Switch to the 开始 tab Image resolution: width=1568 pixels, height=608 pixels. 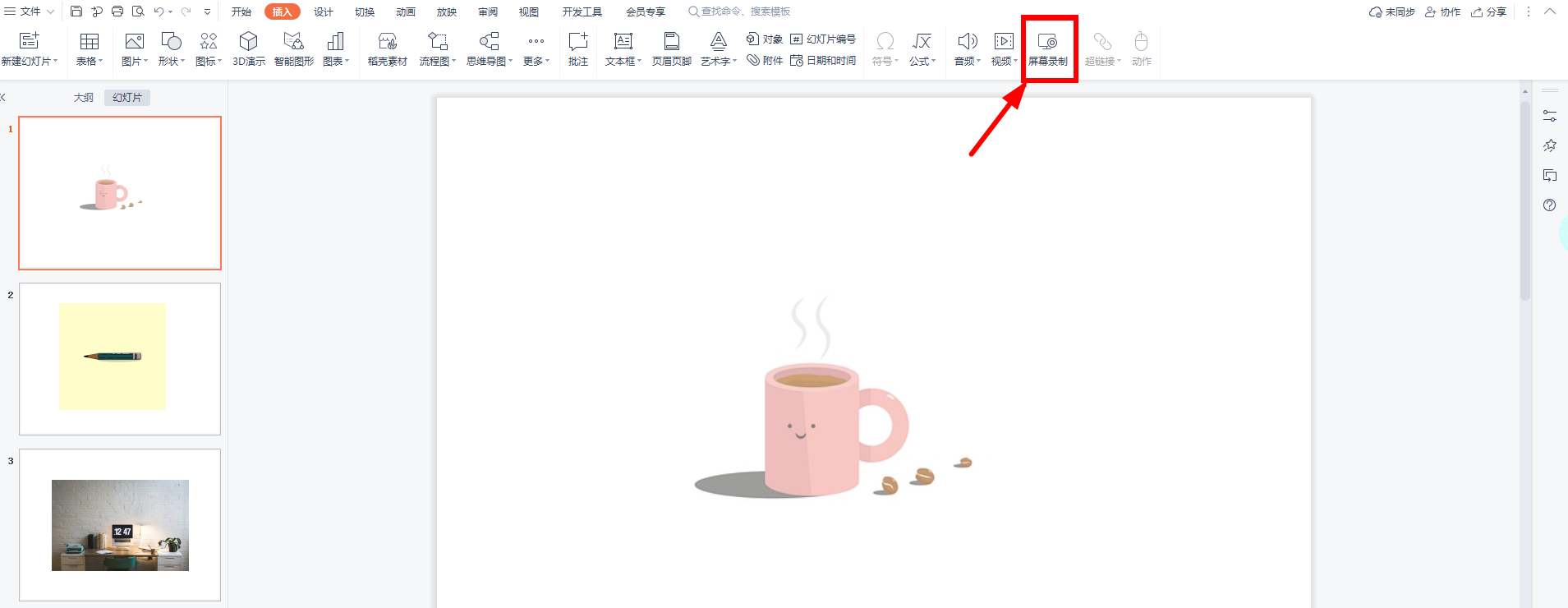pyautogui.click(x=241, y=12)
